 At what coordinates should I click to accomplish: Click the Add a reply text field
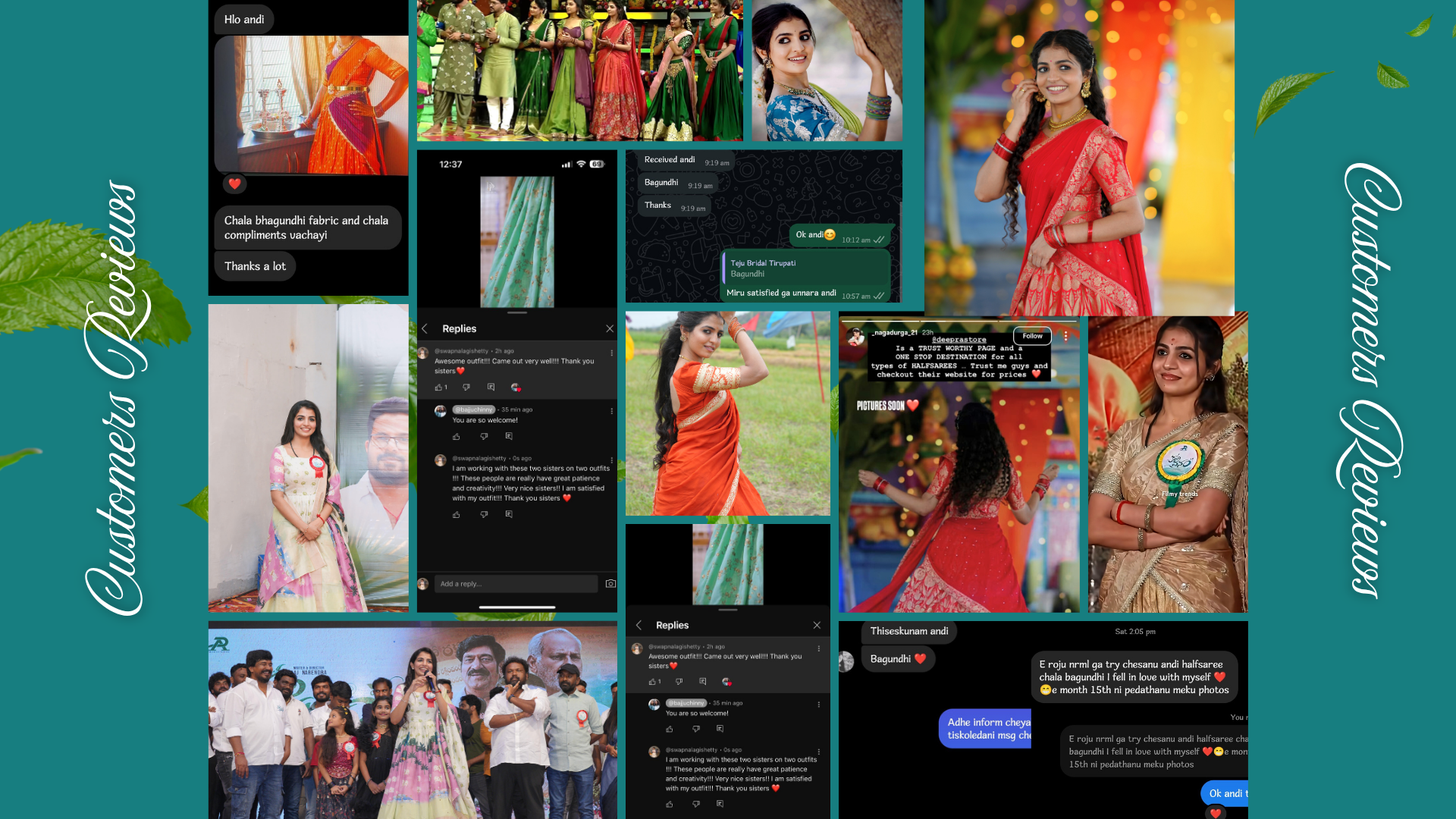[x=516, y=584]
